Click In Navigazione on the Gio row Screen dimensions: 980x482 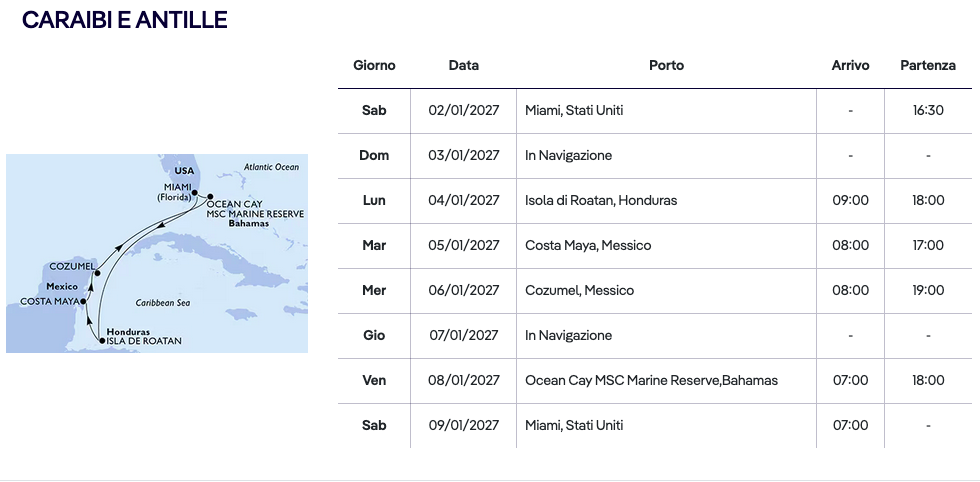[569, 336]
